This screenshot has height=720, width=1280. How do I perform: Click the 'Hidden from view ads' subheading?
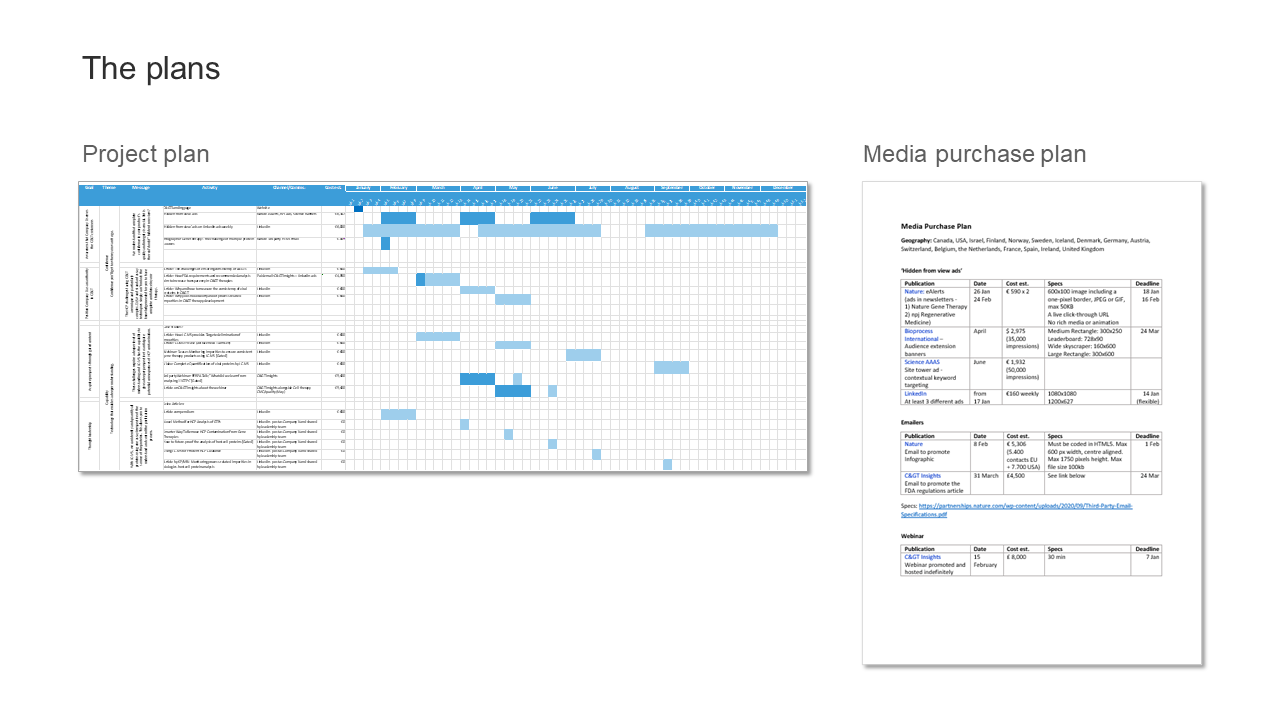931,270
